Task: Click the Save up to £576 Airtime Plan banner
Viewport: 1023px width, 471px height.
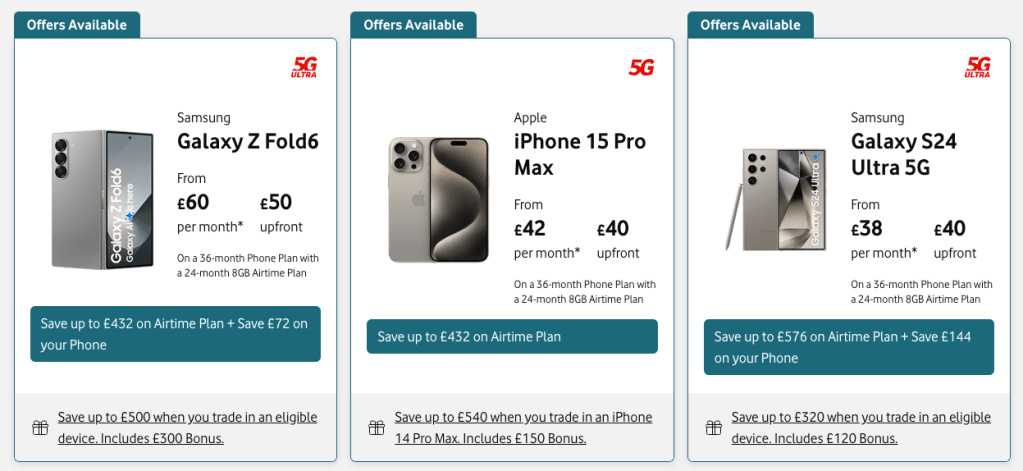Action: pos(849,347)
